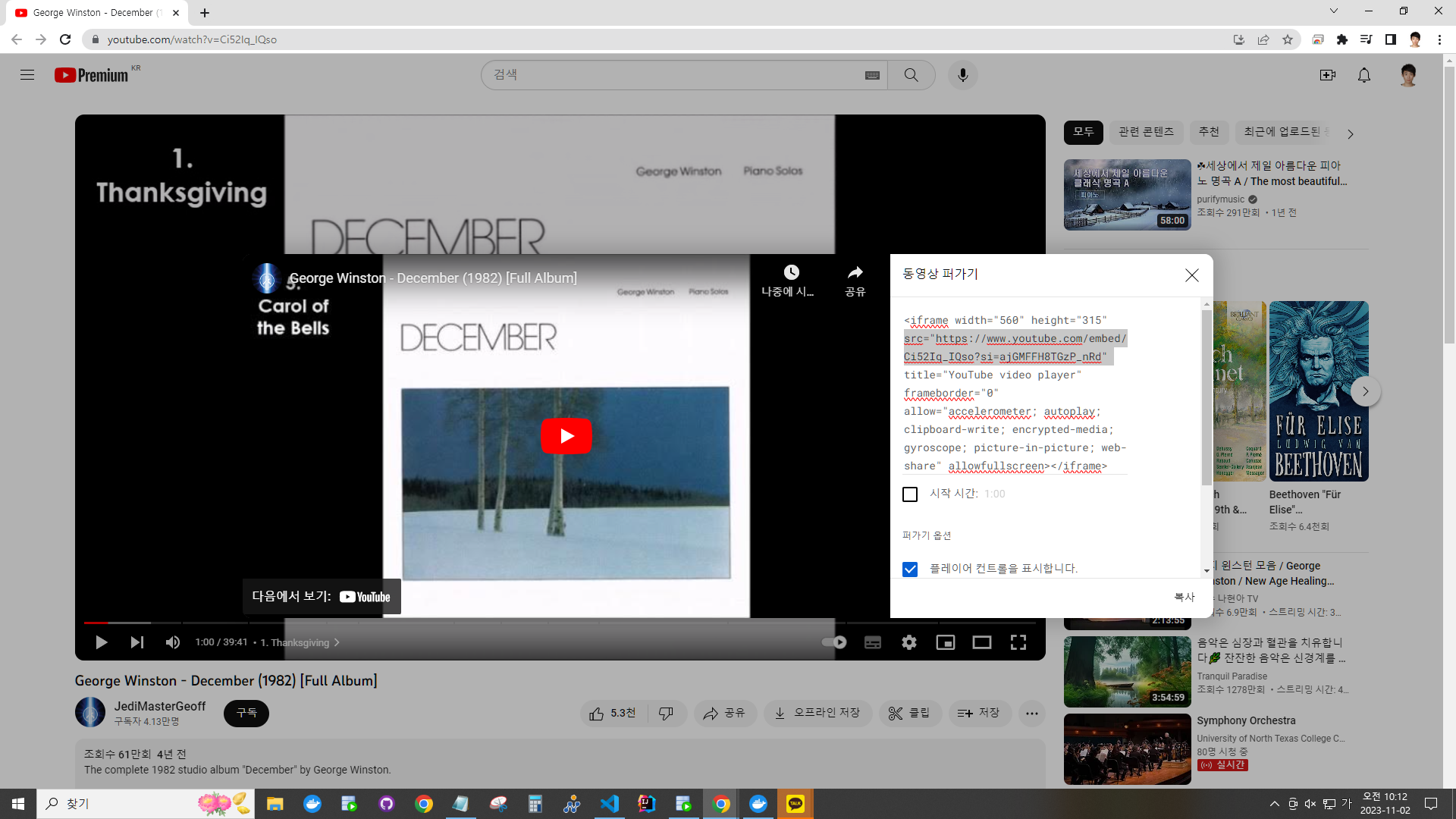
Task: Uncheck the 플레이어 컨트롤 표시 checkbox
Action: click(x=910, y=570)
